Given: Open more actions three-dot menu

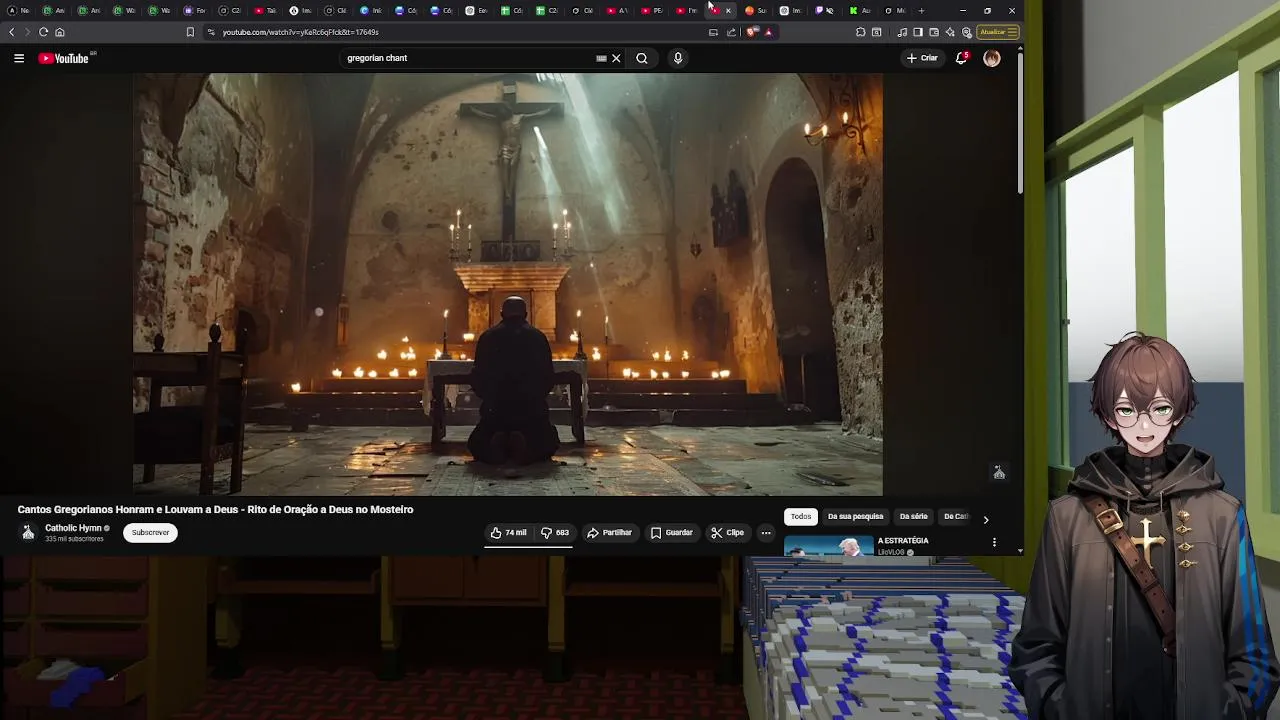Looking at the screenshot, I should tap(766, 533).
